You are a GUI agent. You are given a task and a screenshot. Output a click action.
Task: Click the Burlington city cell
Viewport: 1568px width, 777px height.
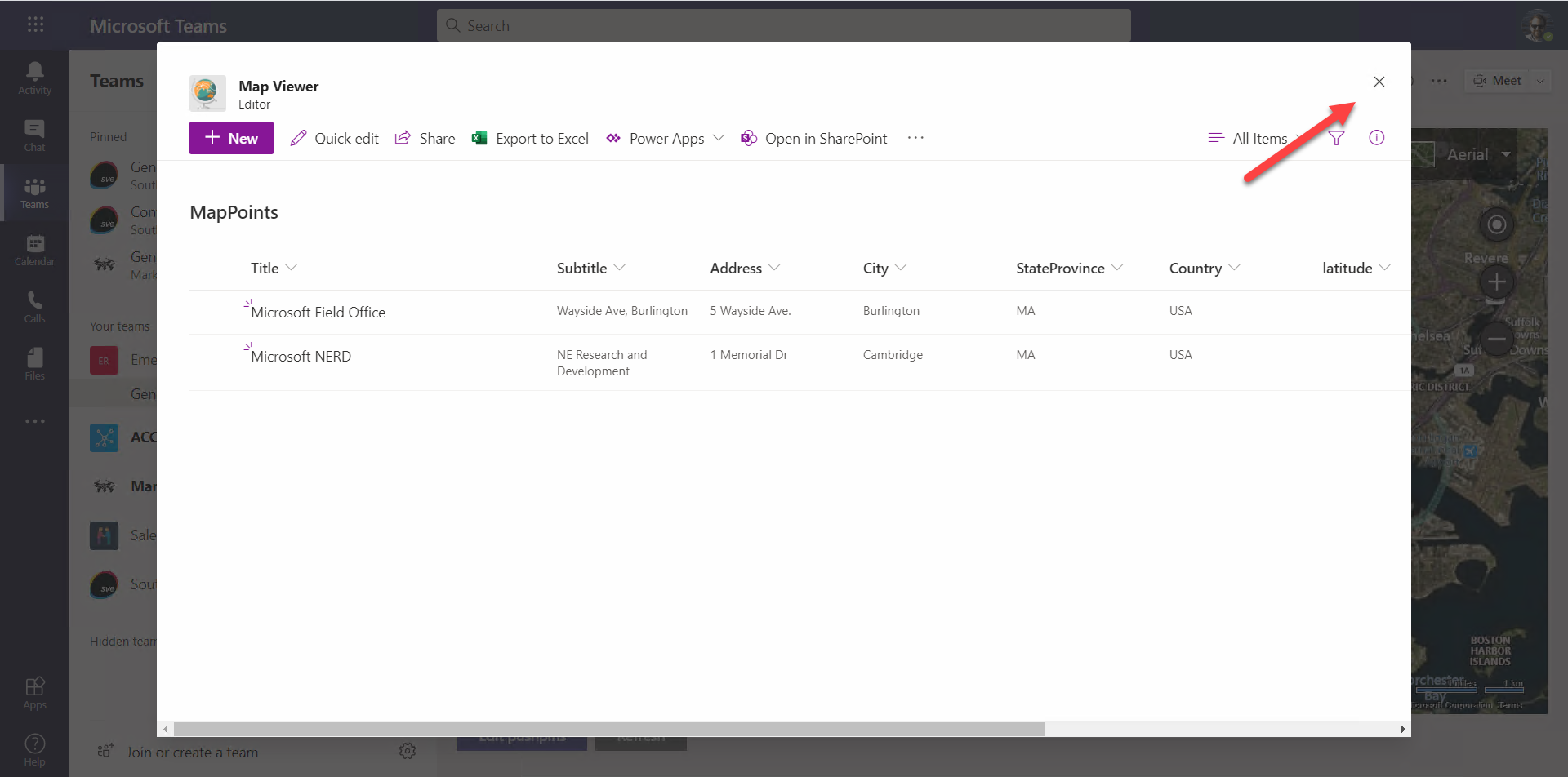pos(891,311)
